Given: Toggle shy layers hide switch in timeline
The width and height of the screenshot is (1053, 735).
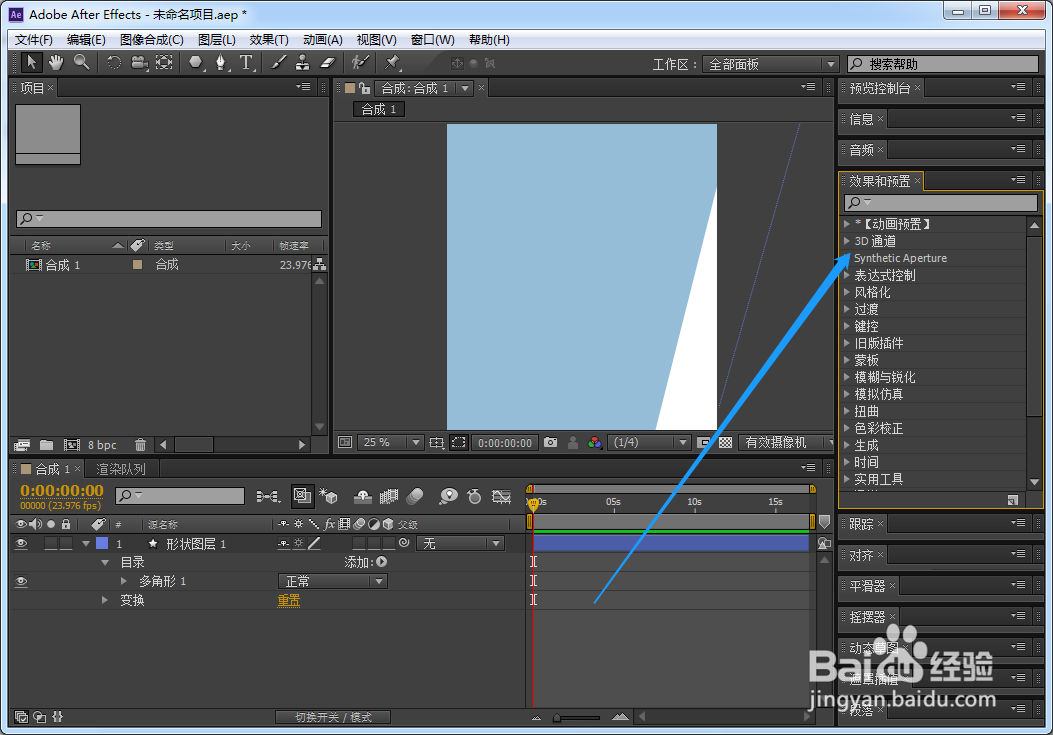Looking at the screenshot, I should tap(363, 496).
